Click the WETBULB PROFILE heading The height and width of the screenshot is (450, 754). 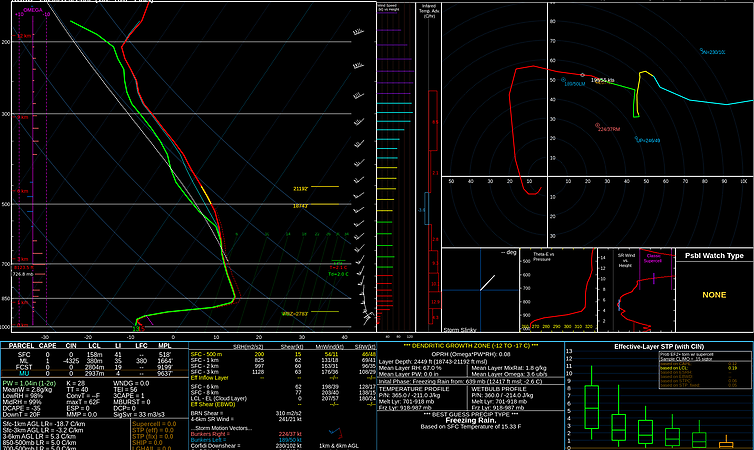499,389
